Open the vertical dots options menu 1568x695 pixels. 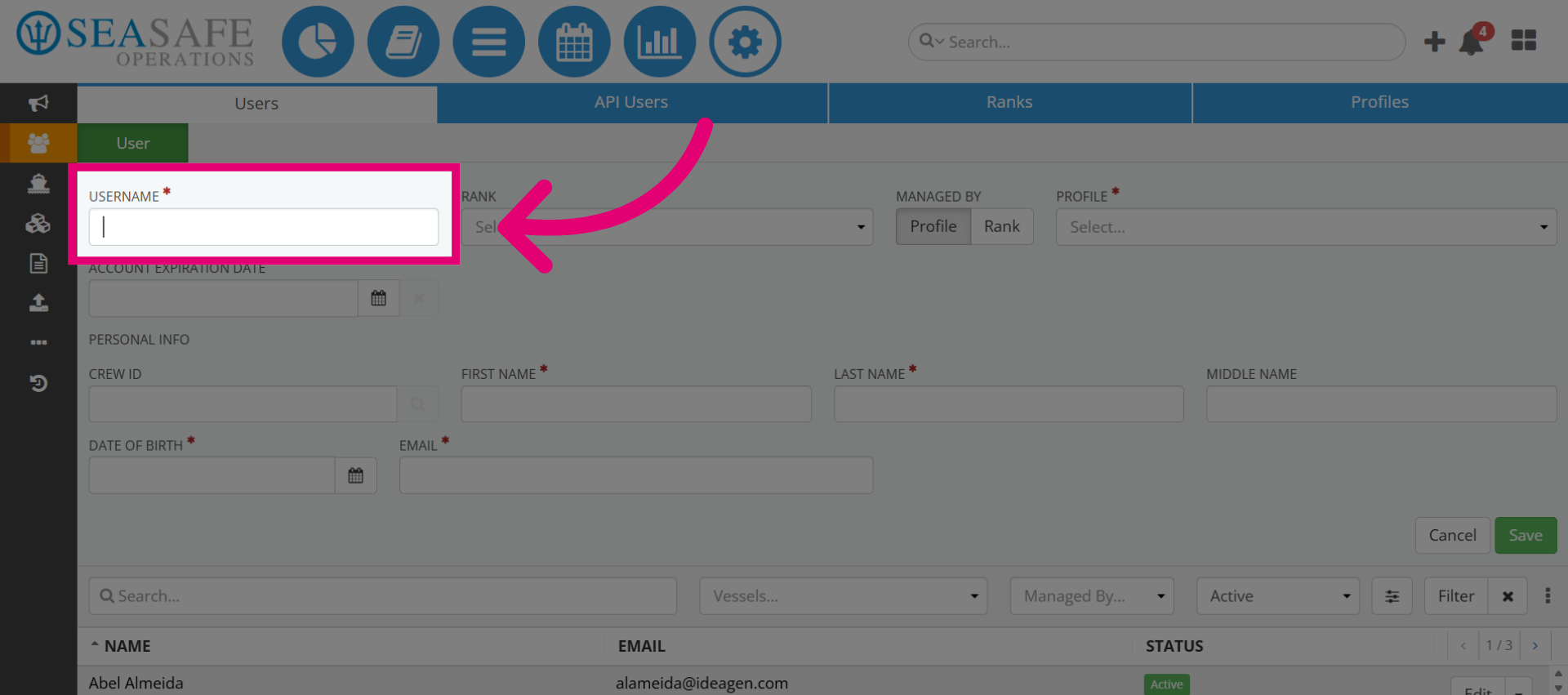1548,595
